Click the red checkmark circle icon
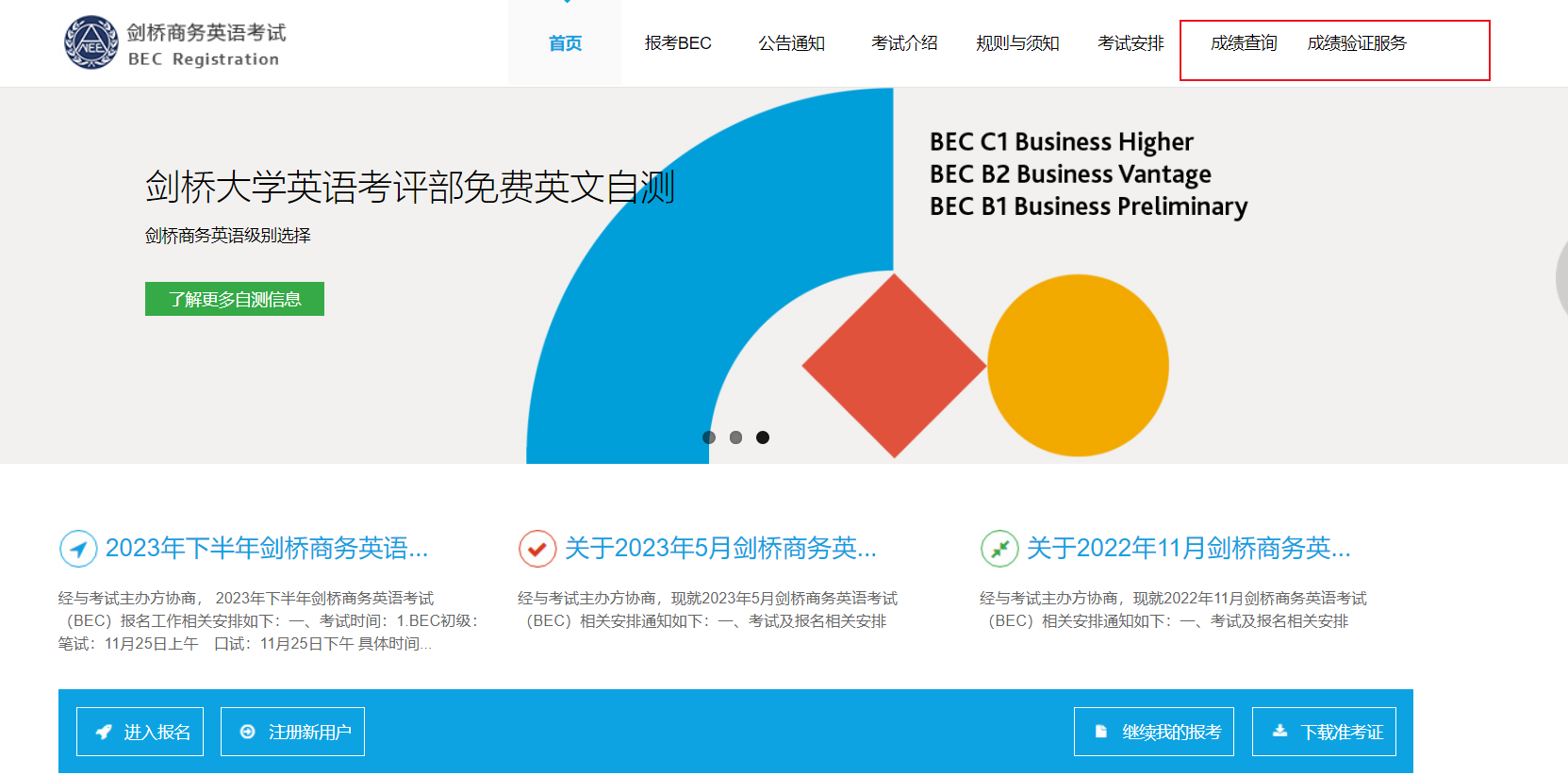This screenshot has height=775, width=1568. (537, 548)
